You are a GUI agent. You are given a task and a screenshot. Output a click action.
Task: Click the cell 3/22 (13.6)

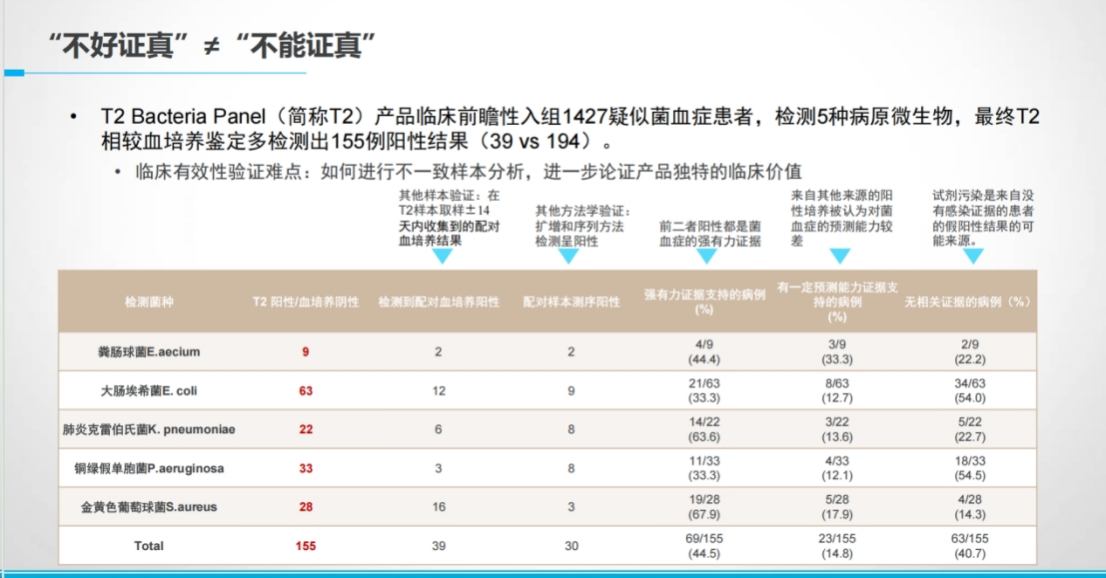pyautogui.click(x=837, y=429)
